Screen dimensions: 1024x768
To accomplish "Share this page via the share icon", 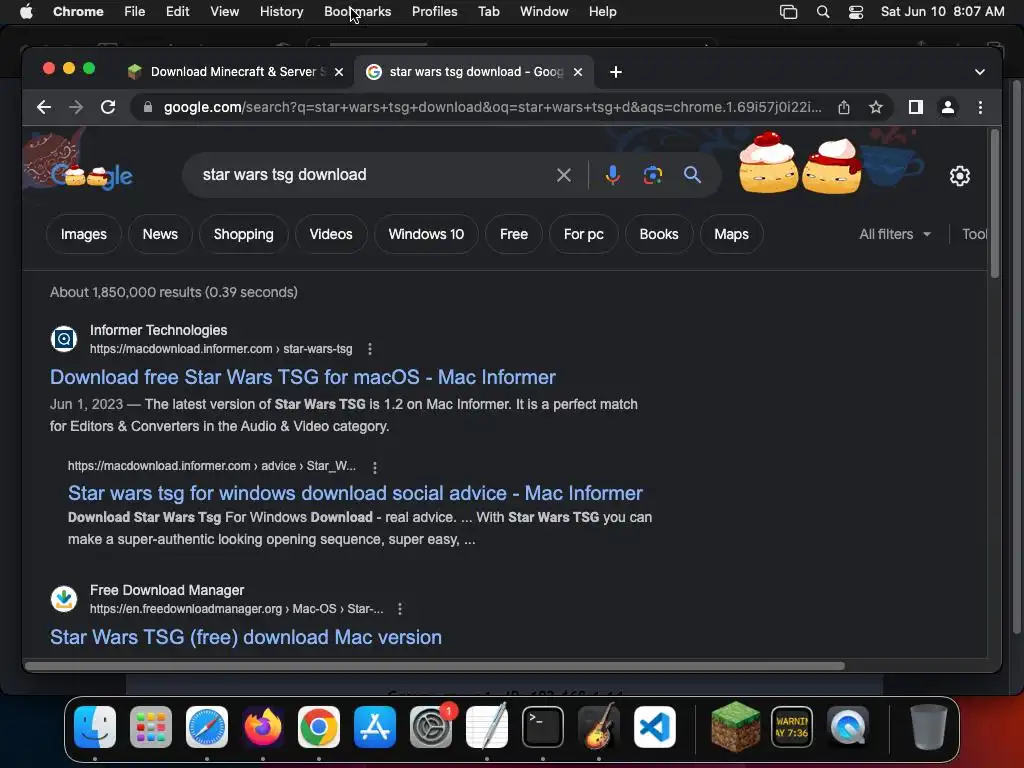I will 844,107.
